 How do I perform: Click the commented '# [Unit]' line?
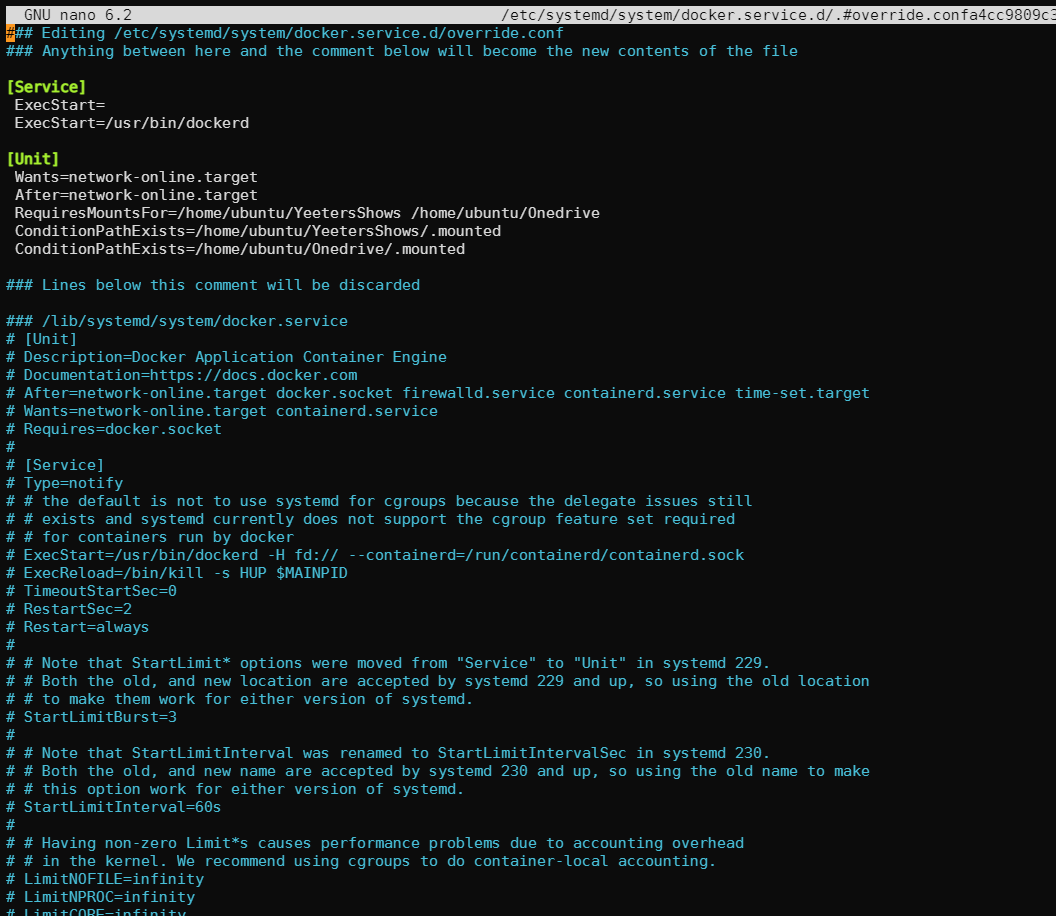click(x=42, y=339)
